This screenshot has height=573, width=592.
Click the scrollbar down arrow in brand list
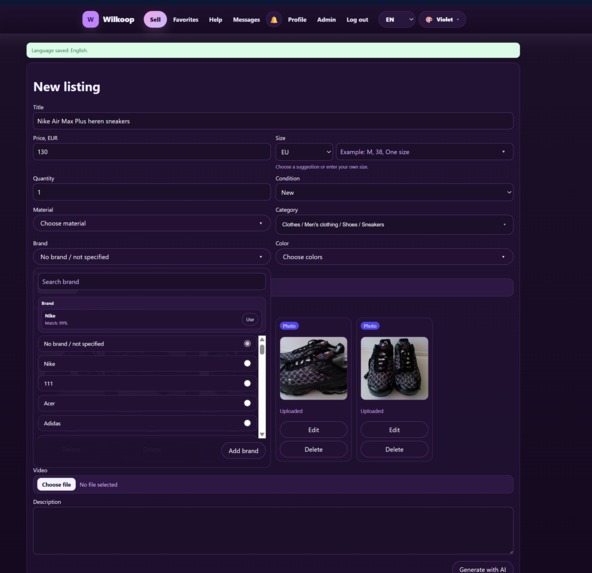tap(262, 434)
